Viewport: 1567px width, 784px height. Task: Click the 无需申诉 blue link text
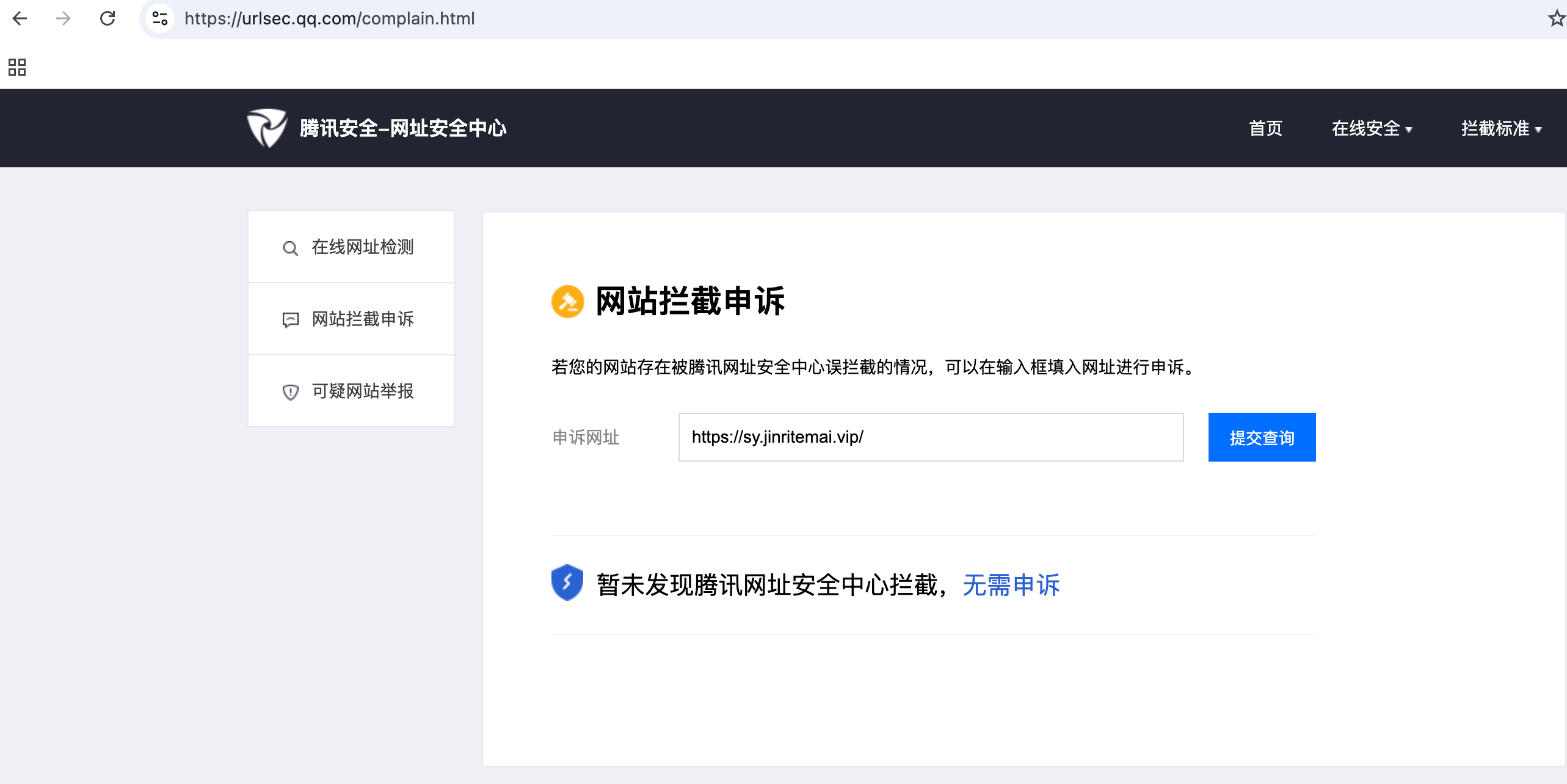click(x=1011, y=585)
